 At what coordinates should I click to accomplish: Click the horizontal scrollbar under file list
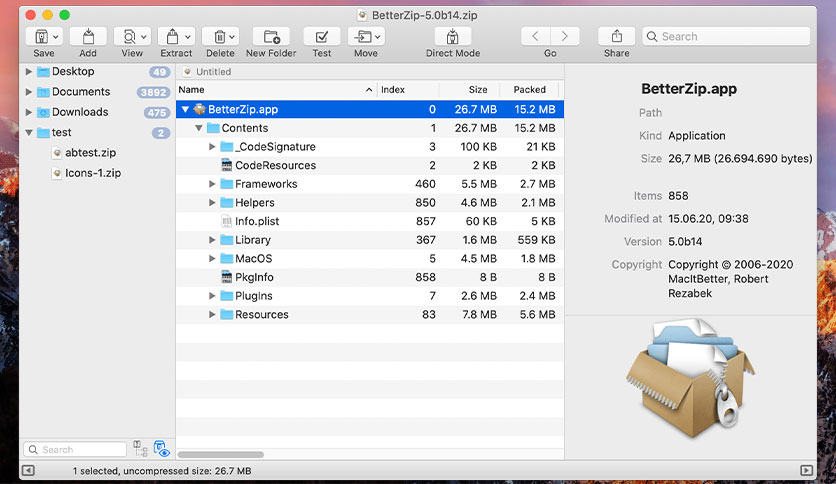pos(221,455)
